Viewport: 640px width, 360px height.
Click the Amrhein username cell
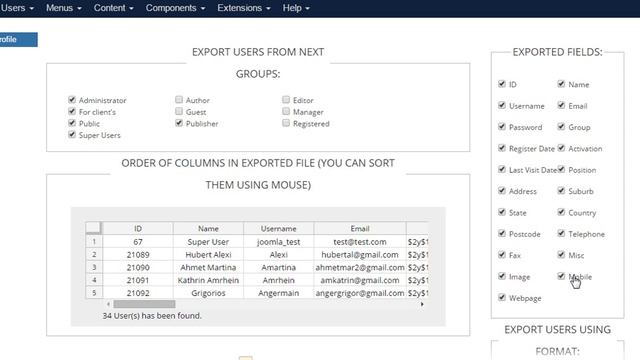279,280
